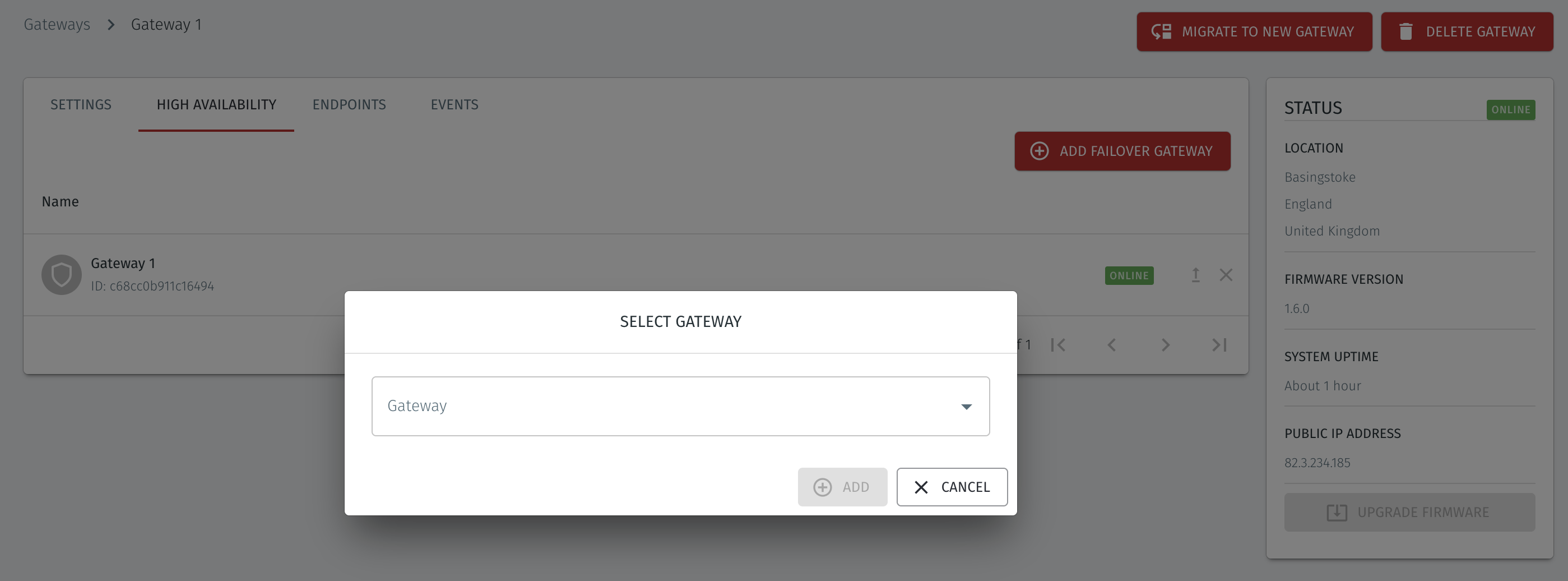1568x581 pixels.
Task: Switch to the Endpoints tab
Action: click(349, 104)
